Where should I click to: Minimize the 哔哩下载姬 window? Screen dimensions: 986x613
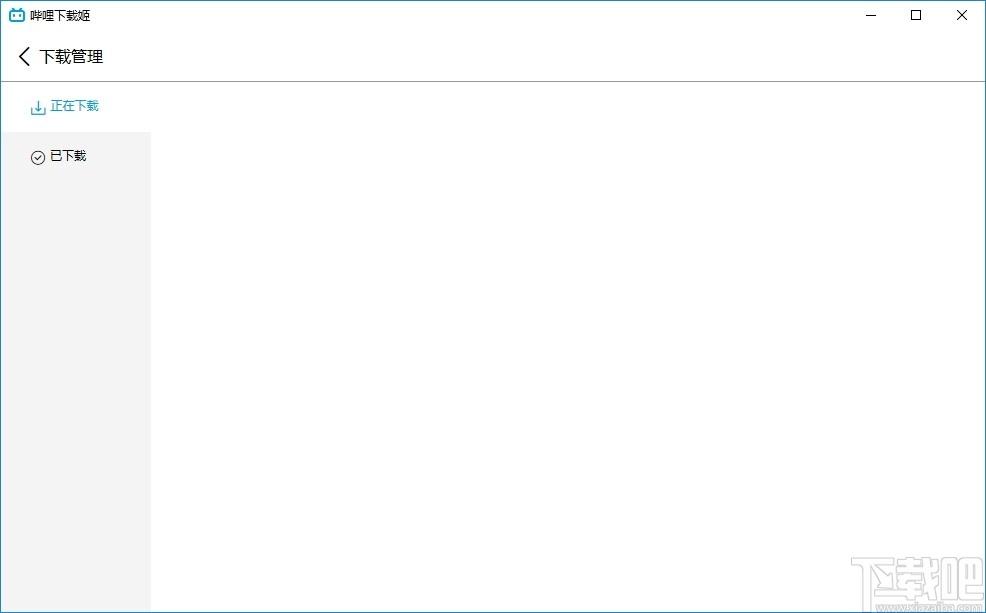(871, 15)
